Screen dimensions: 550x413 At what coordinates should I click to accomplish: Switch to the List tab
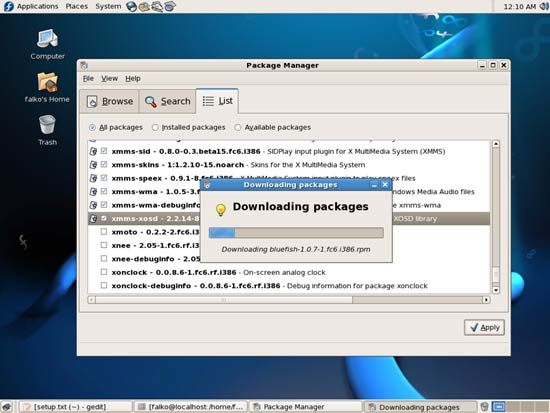(217, 101)
